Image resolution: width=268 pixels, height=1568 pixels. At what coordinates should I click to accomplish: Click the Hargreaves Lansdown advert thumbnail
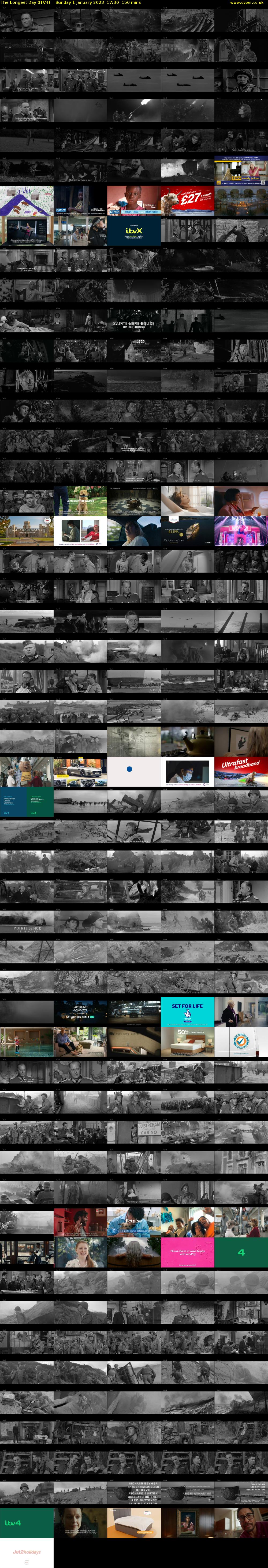point(80,1011)
